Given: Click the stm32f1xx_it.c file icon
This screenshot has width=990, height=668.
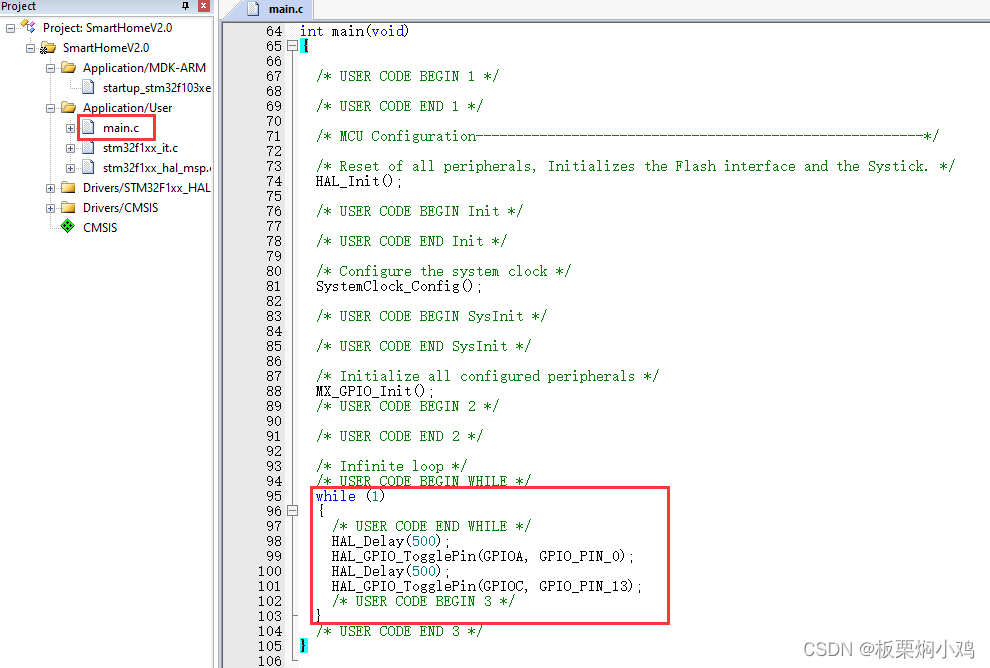Looking at the screenshot, I should point(88,147).
